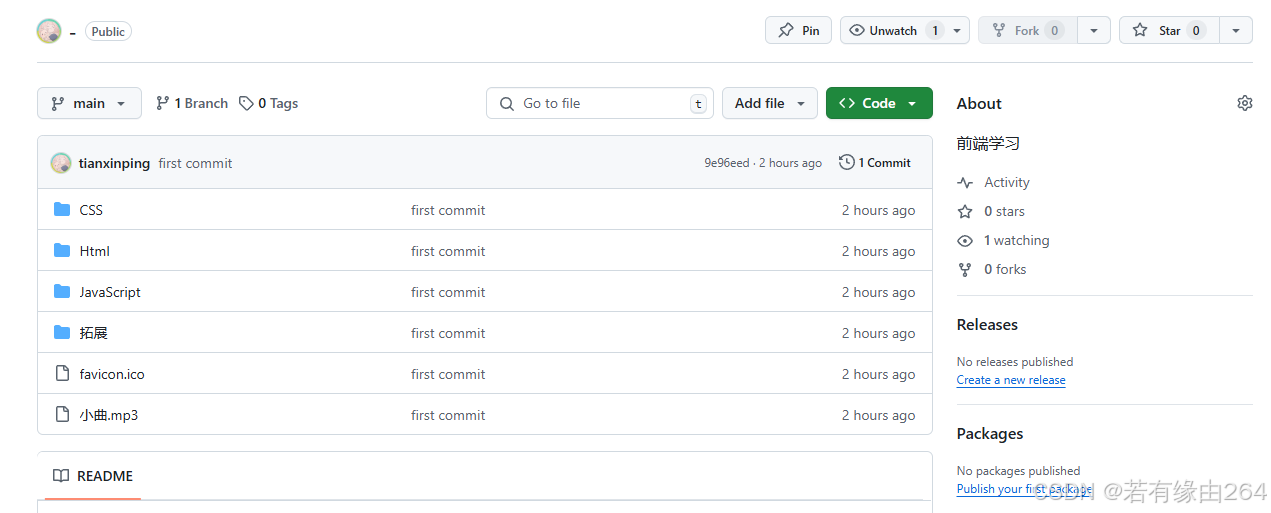Open the green Code dropdown button
Viewport: 1271px width, 513px height.
(879, 103)
